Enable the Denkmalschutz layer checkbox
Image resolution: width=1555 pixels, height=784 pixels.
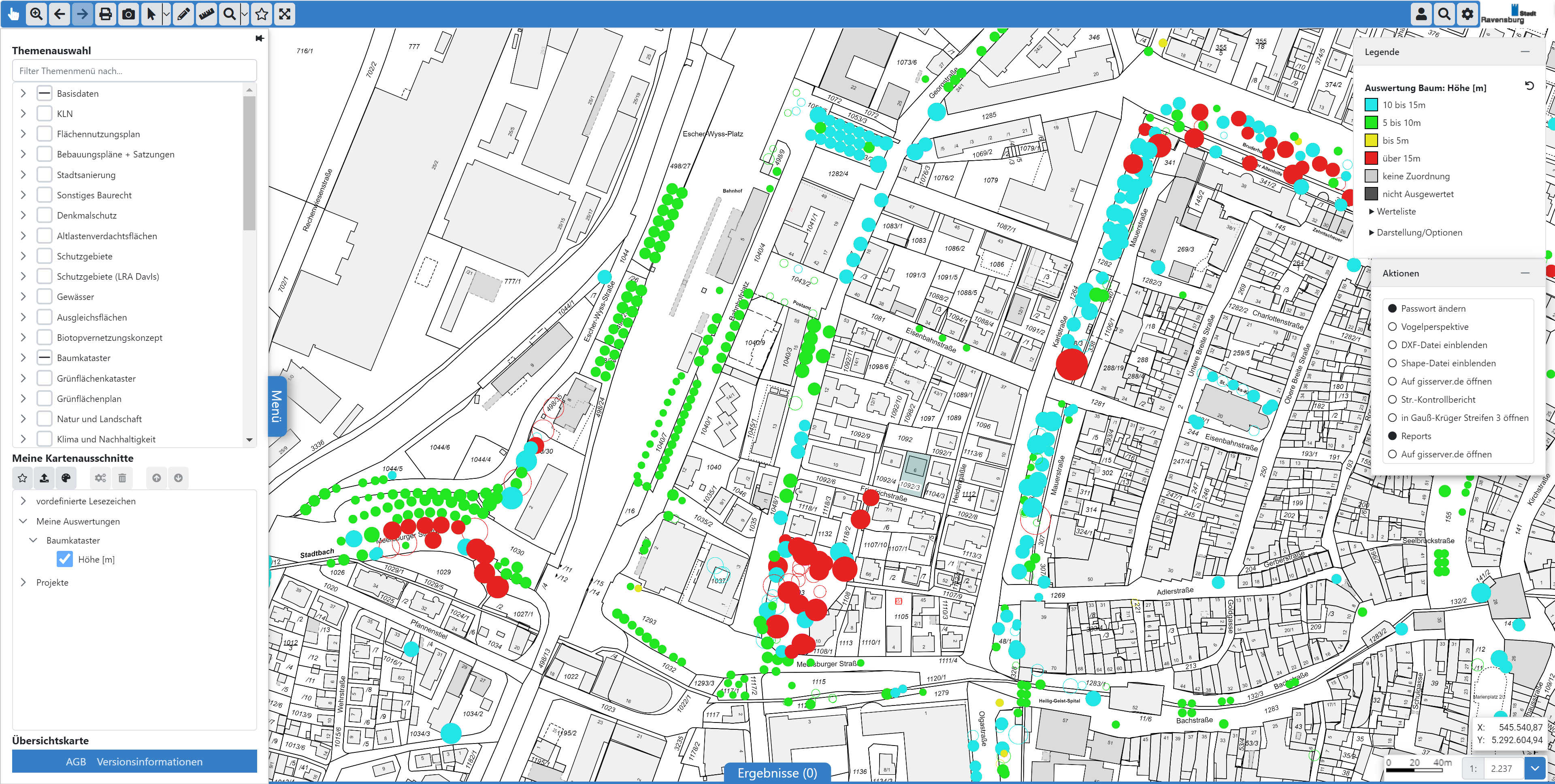44,215
